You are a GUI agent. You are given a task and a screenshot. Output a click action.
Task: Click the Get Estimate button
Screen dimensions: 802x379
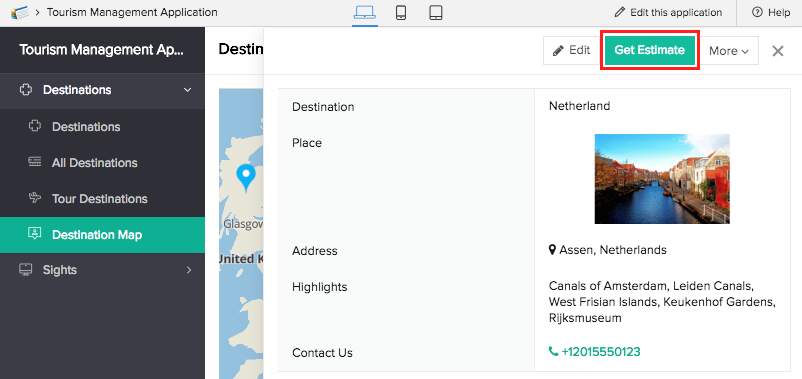650,50
